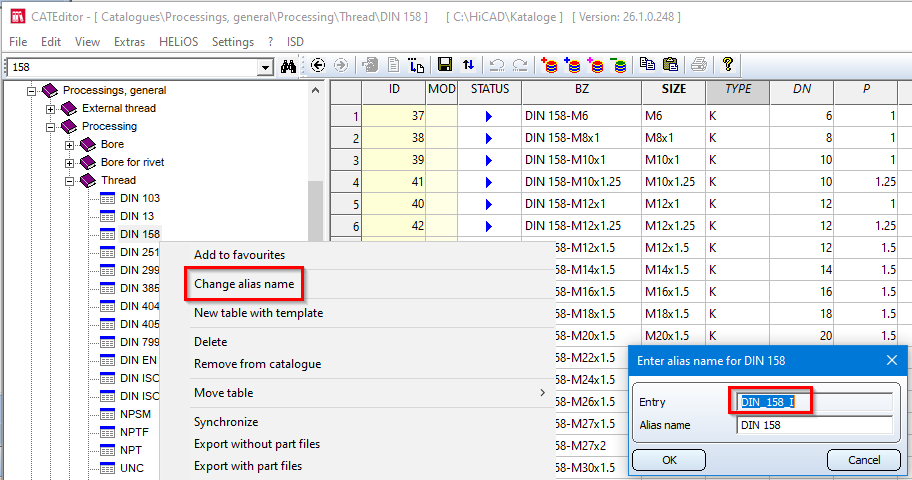Open the Move table submenu arrow
The height and width of the screenshot is (480, 912).
click(542, 393)
